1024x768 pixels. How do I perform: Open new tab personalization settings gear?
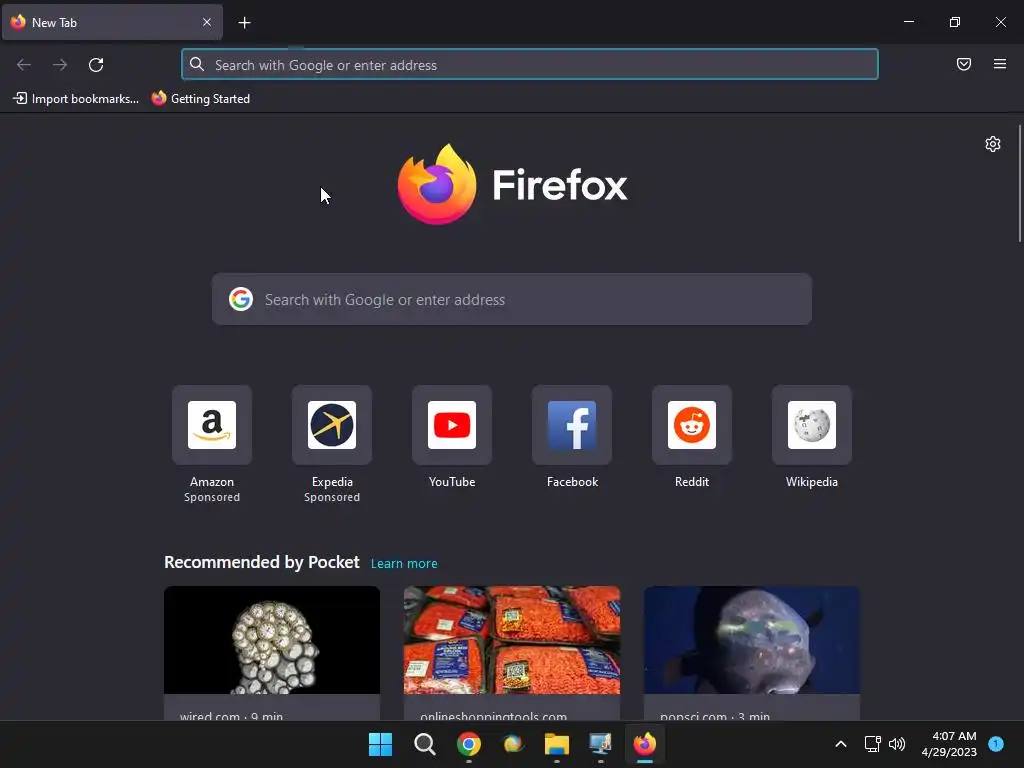coord(993,144)
